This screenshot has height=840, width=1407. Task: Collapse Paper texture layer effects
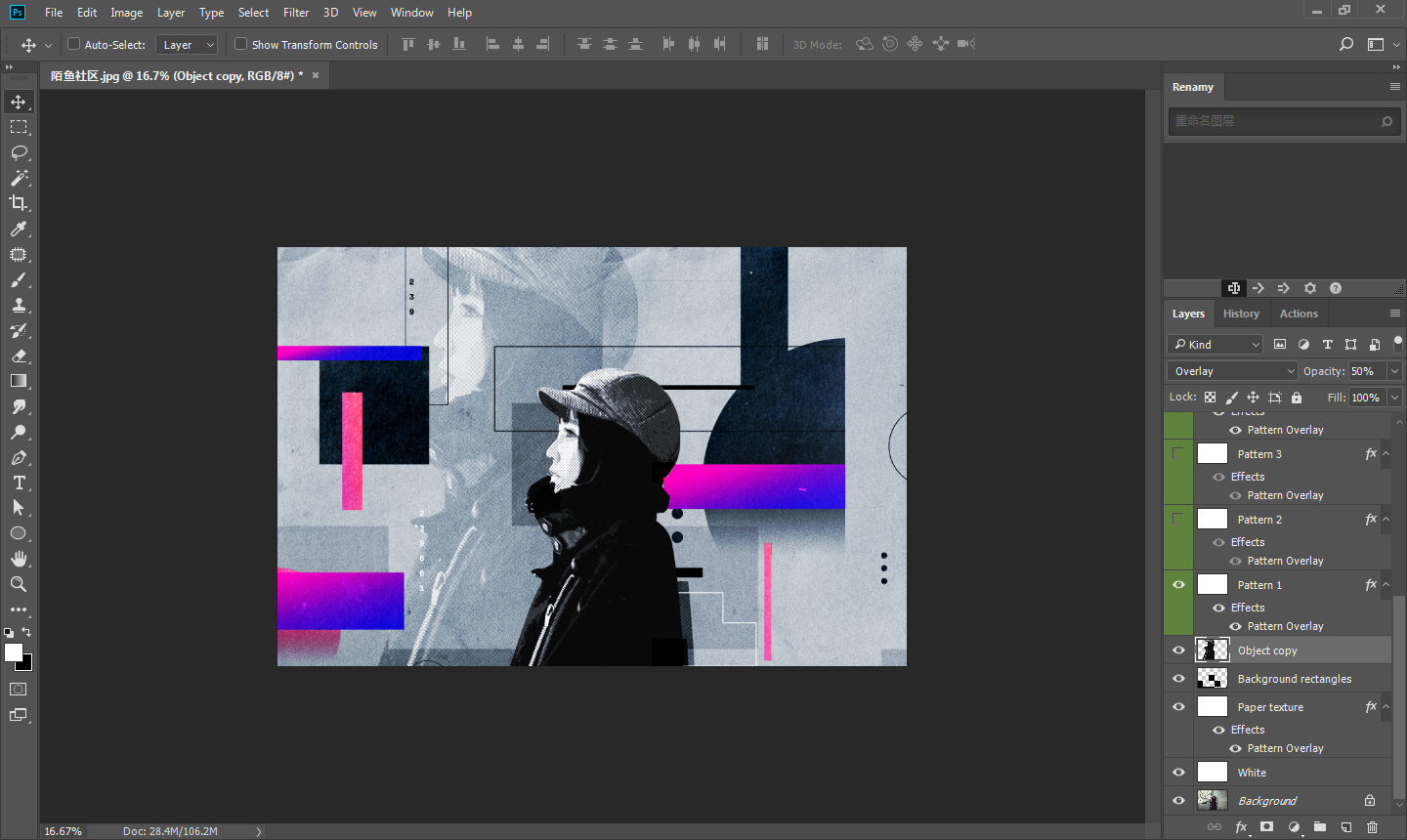[x=1386, y=706]
